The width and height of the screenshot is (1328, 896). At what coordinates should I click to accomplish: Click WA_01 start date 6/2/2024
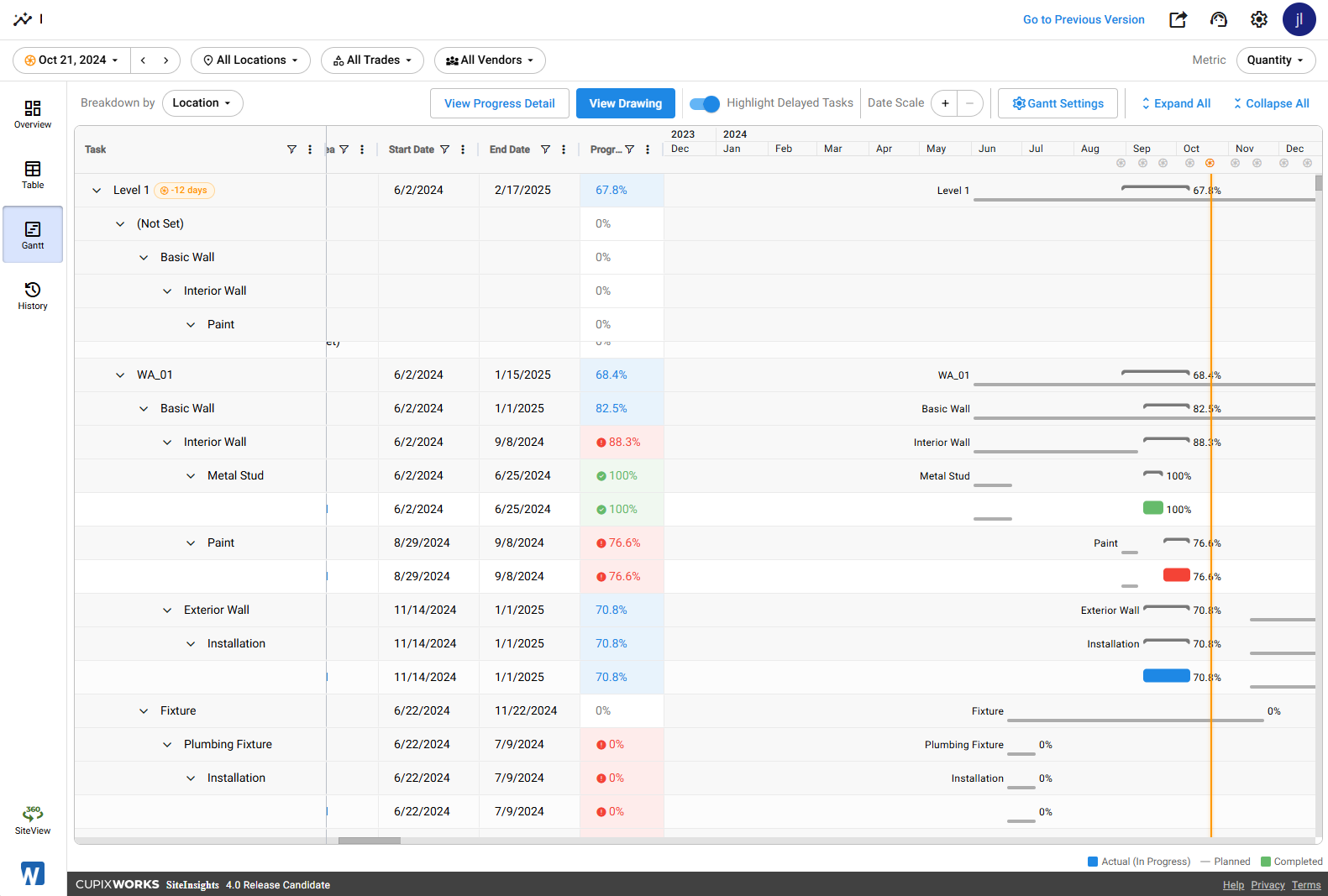coord(418,375)
